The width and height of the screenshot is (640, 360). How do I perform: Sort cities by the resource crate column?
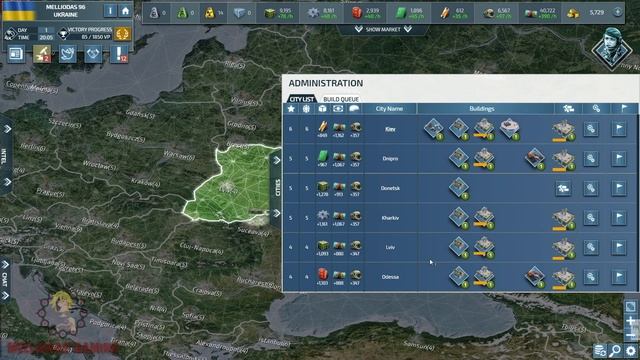[x=322, y=109]
